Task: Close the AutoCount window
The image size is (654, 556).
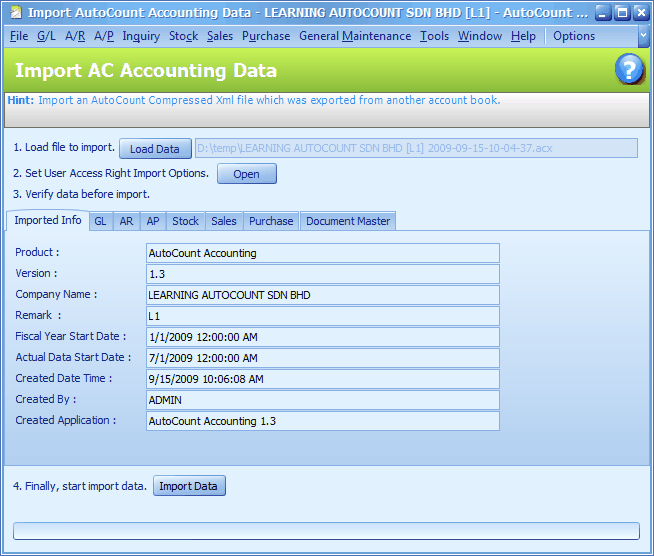Action: (641, 13)
